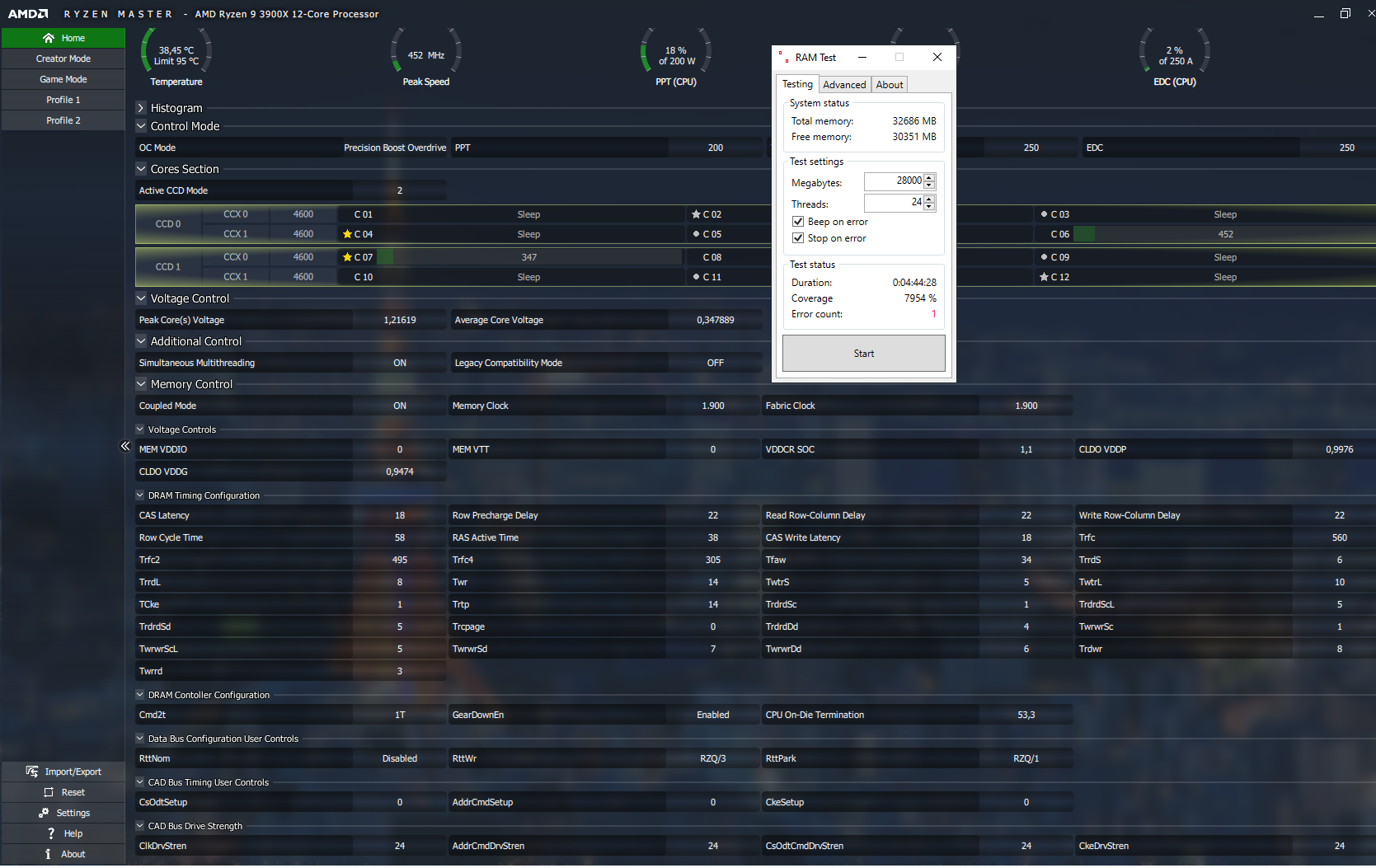The image size is (1376, 868).
Task: Click the RAM Test window app icon
Action: point(783,57)
